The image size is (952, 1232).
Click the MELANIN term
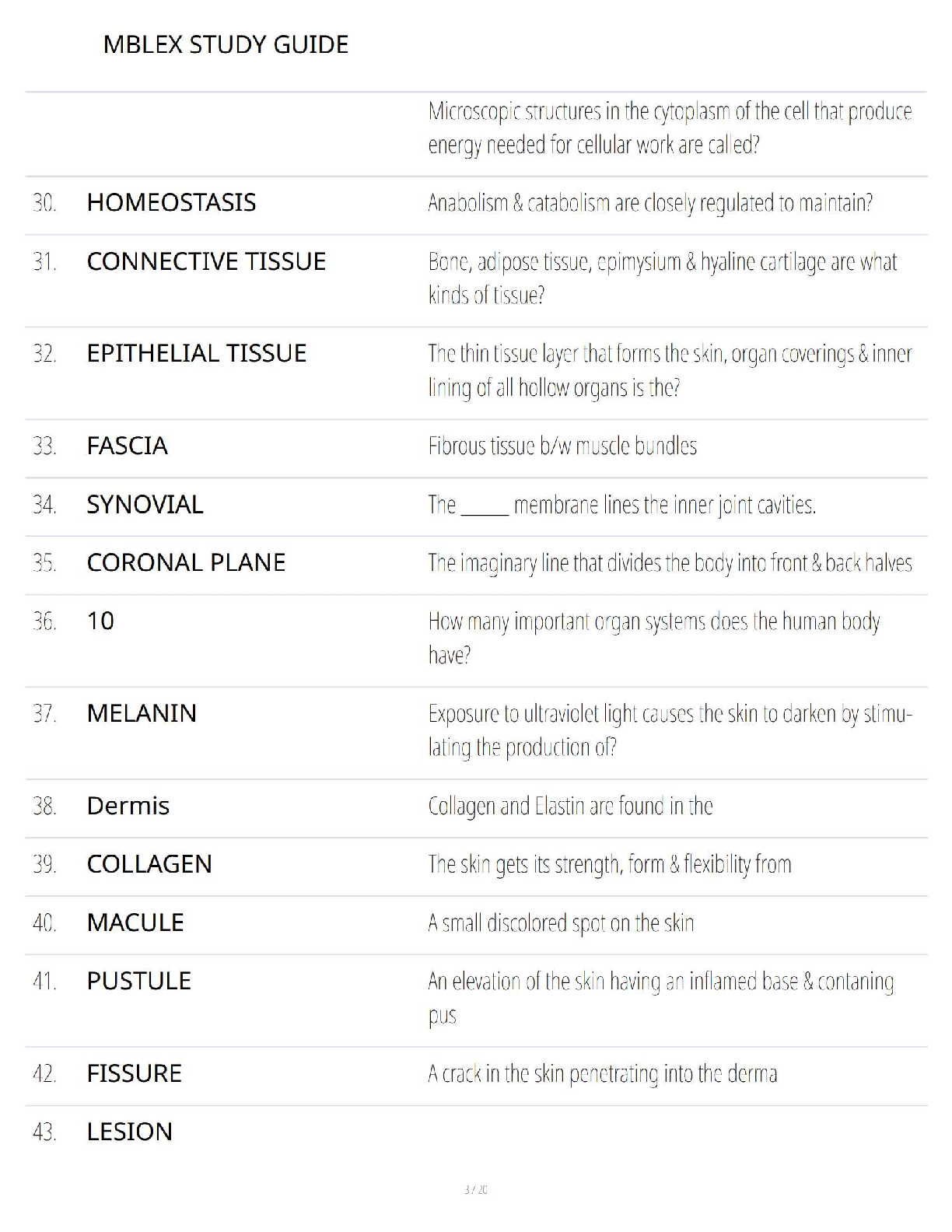(x=142, y=713)
